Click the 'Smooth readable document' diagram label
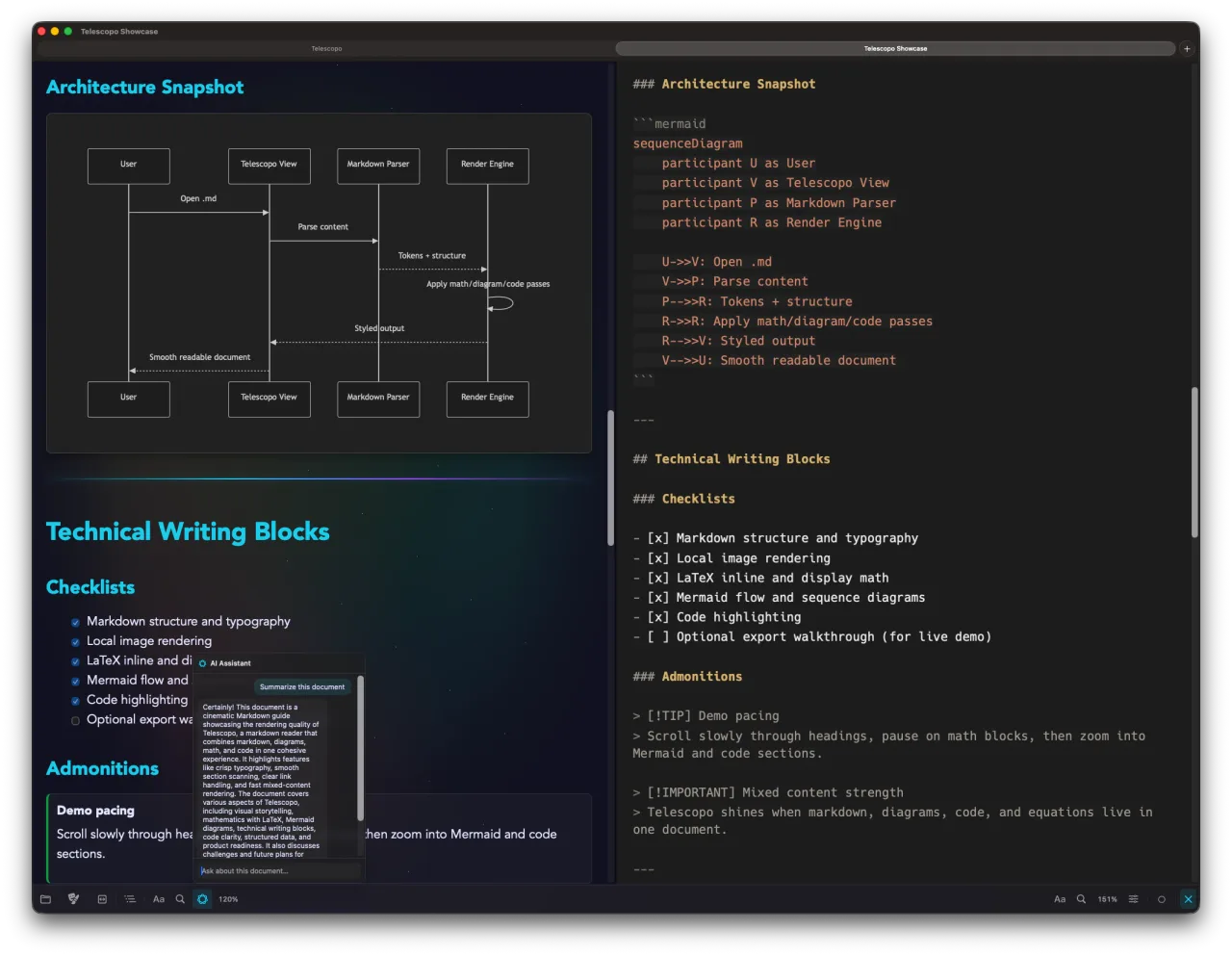Image resolution: width=1232 pixels, height=956 pixels. pyautogui.click(x=200, y=357)
